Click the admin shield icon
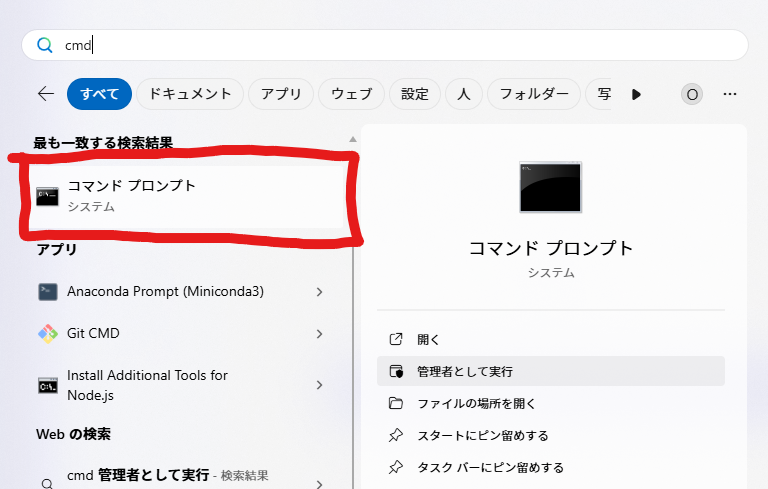This screenshot has width=768, height=489. tap(396, 371)
